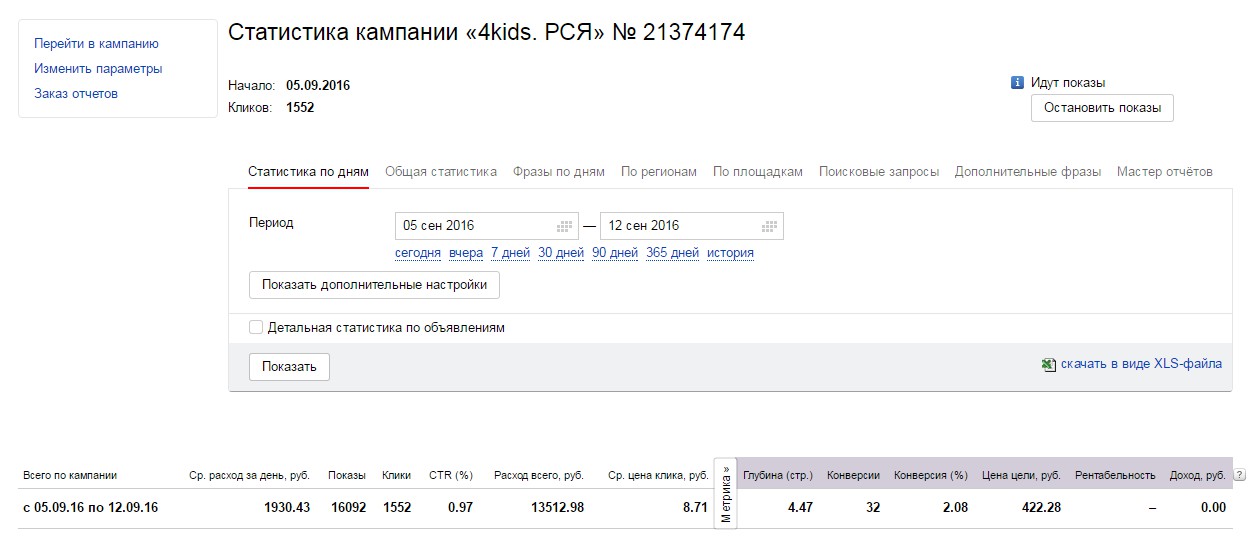1250x546 pixels.
Task: Click the Конверсия (%) column header
Action: (931, 476)
